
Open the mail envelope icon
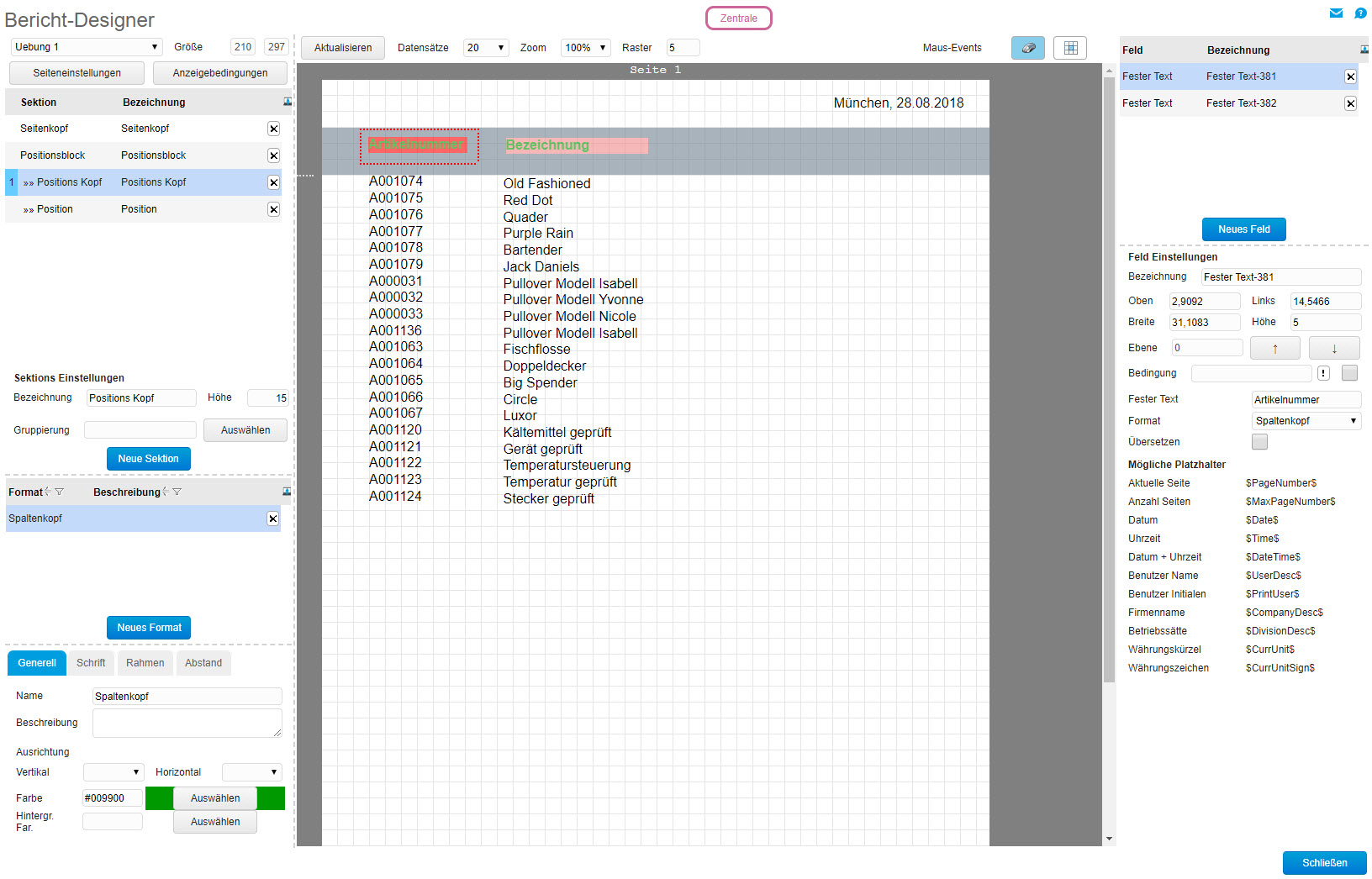(1336, 13)
